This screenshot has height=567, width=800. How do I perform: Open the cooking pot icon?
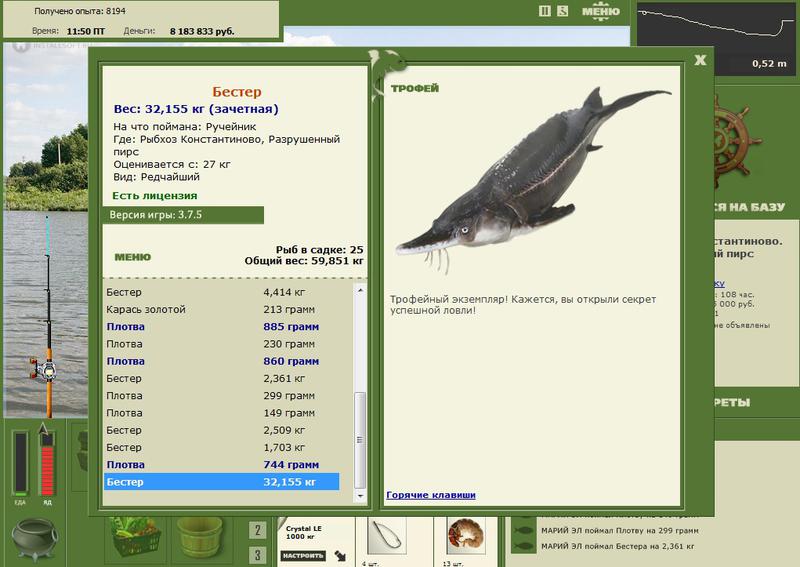coord(35,540)
